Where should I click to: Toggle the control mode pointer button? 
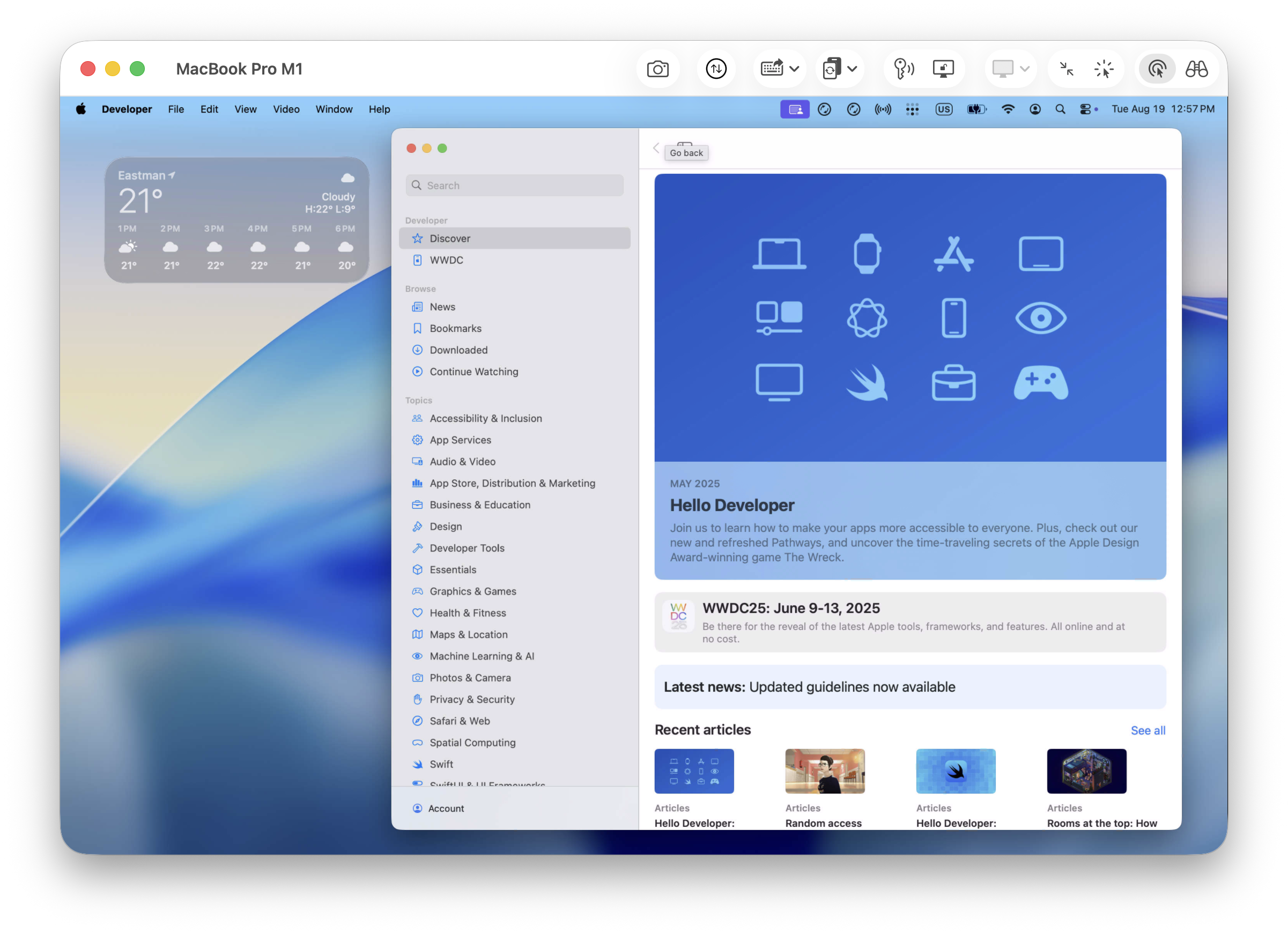[x=1157, y=69]
